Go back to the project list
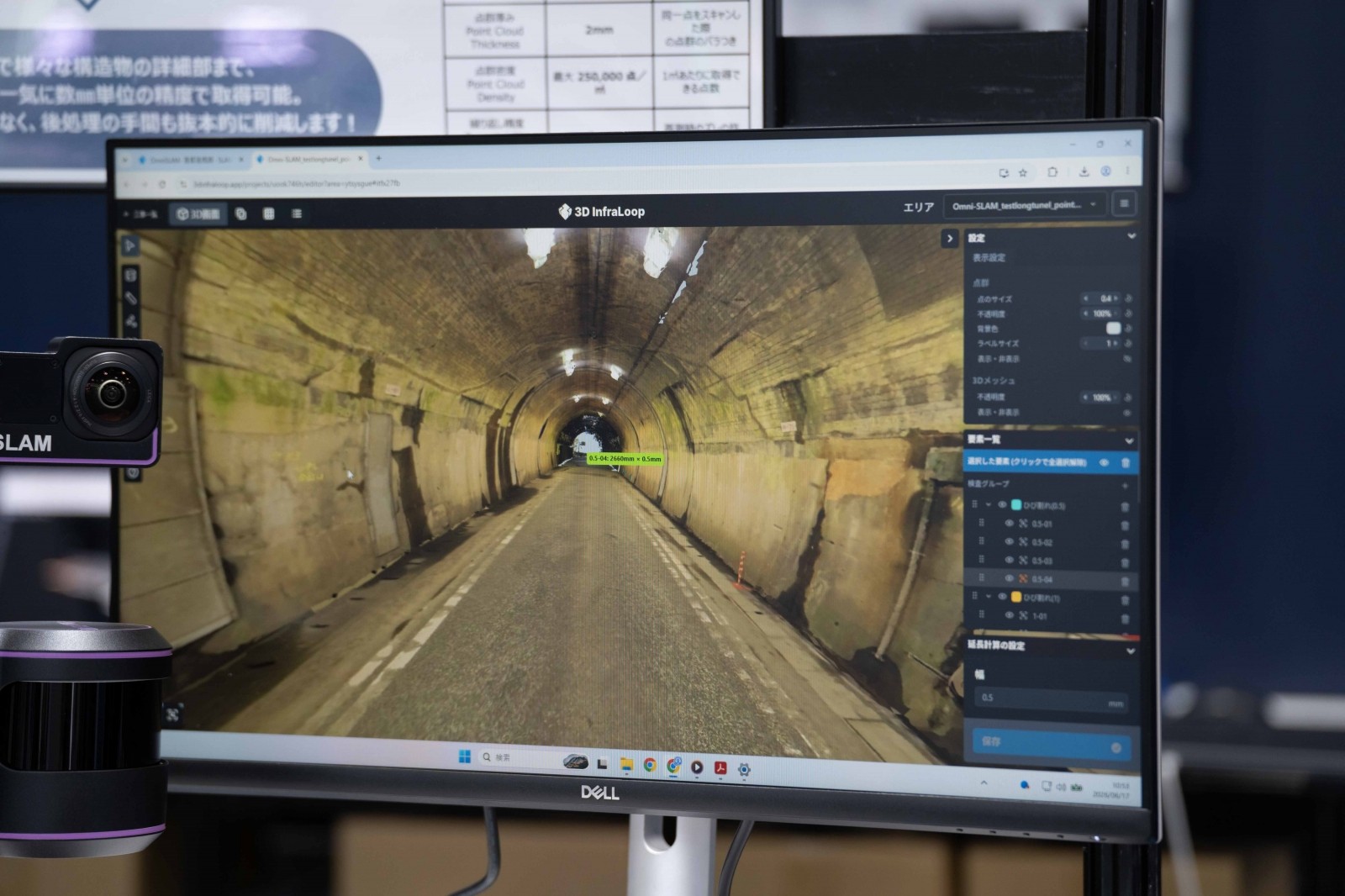Screen dimensions: 1345x896 (141, 214)
